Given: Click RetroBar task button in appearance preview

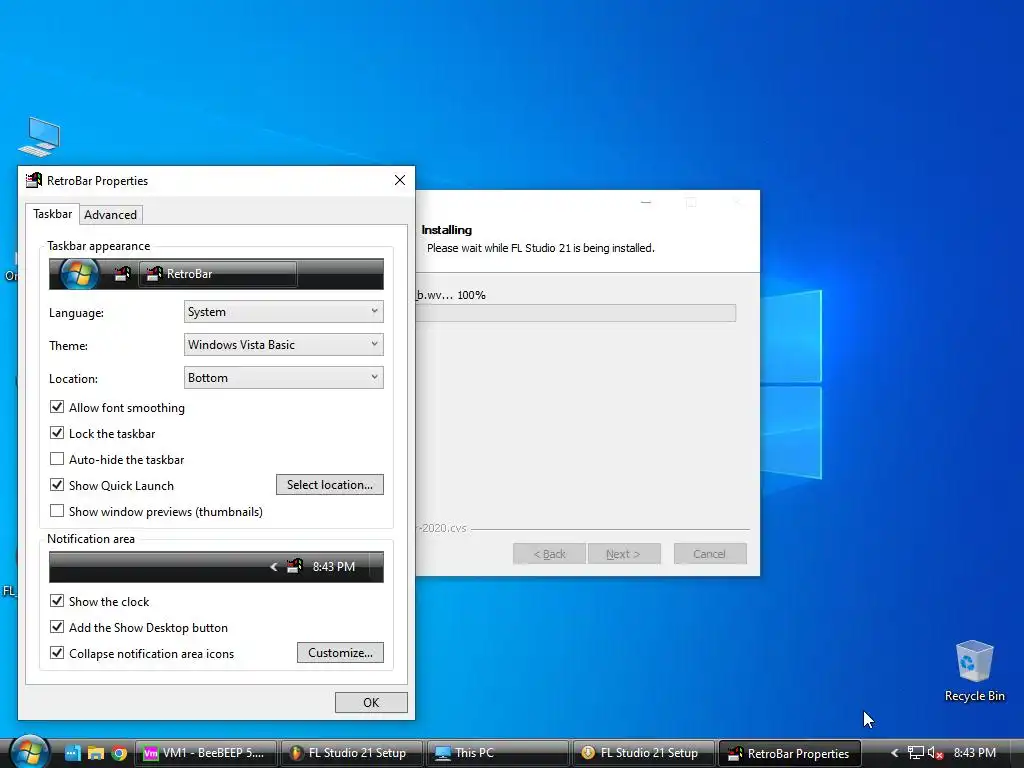Looking at the screenshot, I should pos(217,274).
